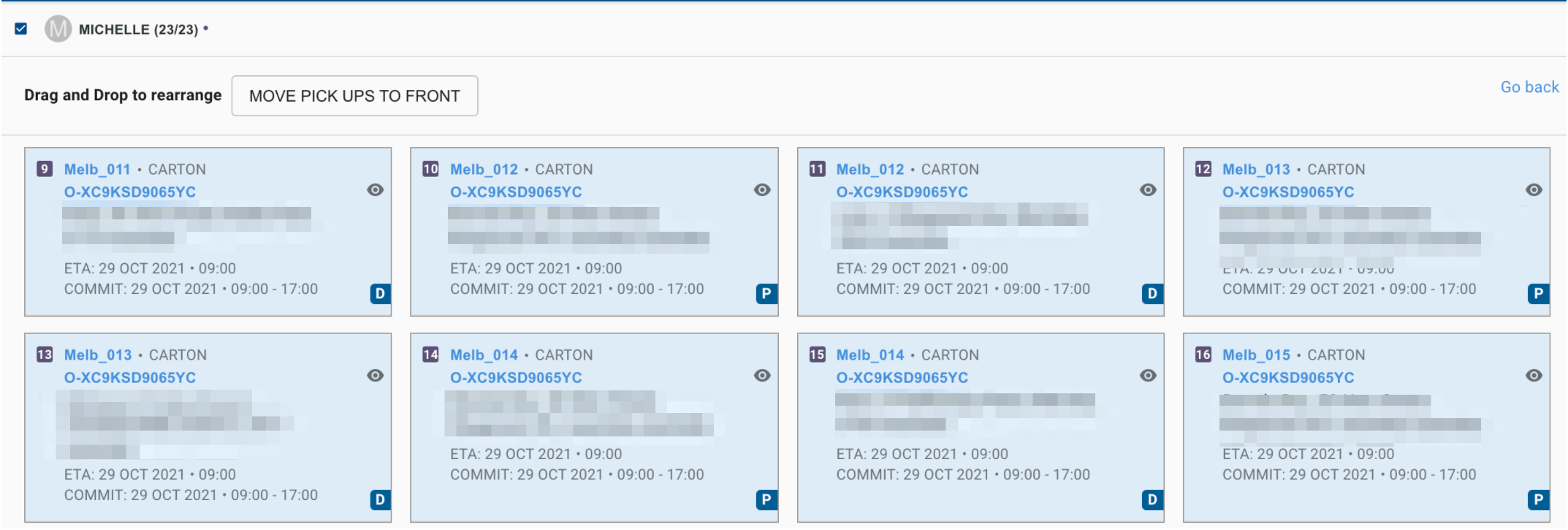
Task: Click the D badge on card 13
Action: [x=380, y=500]
